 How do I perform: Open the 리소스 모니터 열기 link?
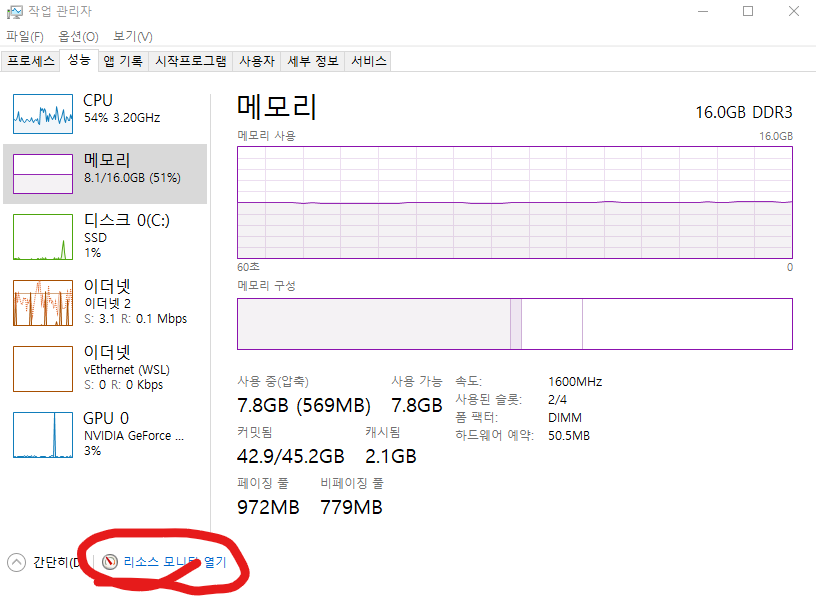coord(175,562)
